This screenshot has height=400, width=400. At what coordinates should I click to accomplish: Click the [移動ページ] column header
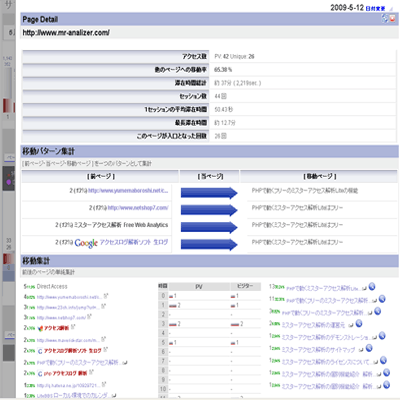pyautogui.click(x=320, y=176)
